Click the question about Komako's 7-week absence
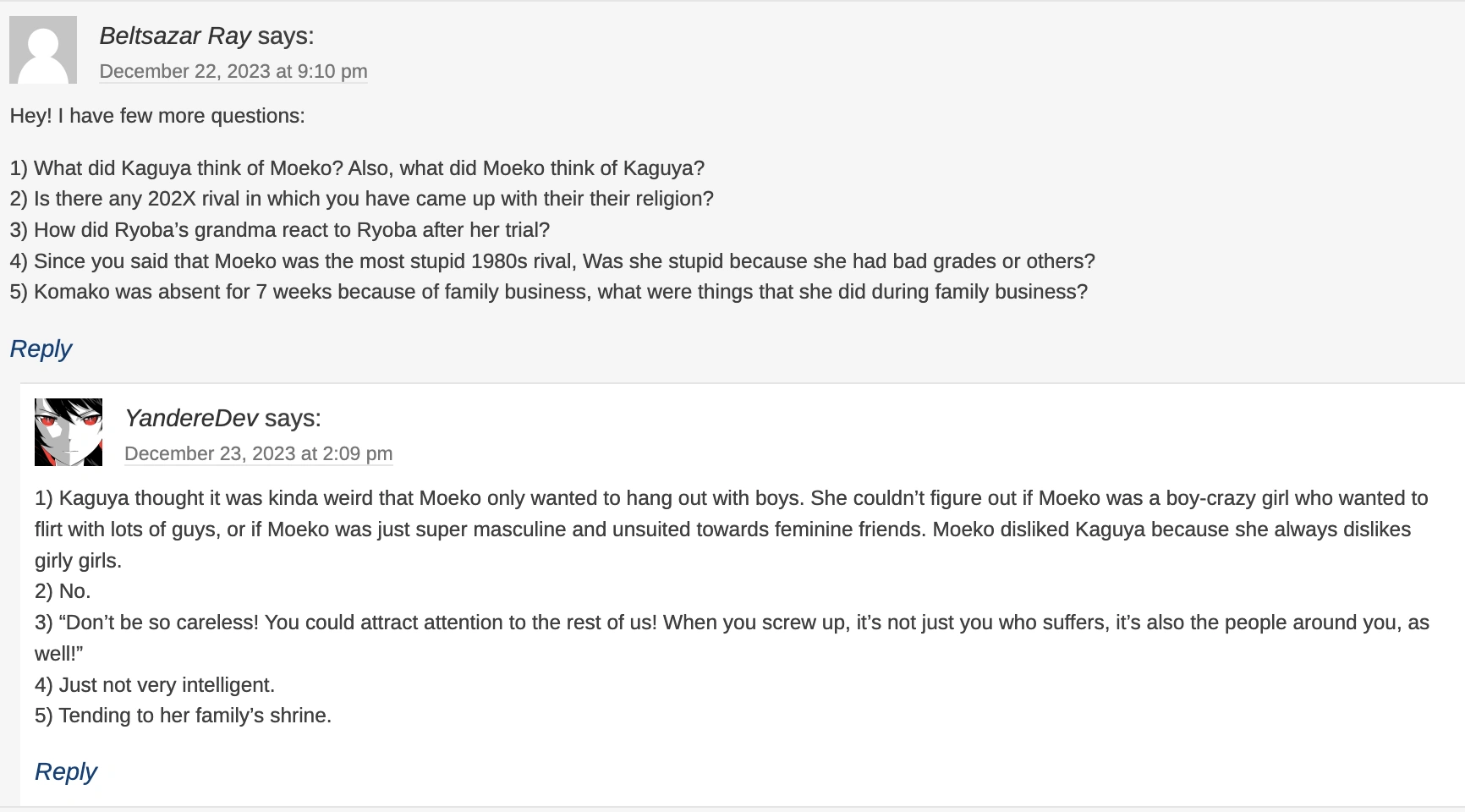The image size is (1465, 812). pos(549,292)
